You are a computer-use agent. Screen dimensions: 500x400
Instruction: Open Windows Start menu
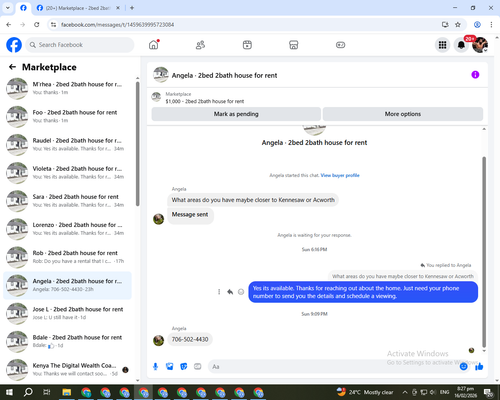click(x=9, y=392)
